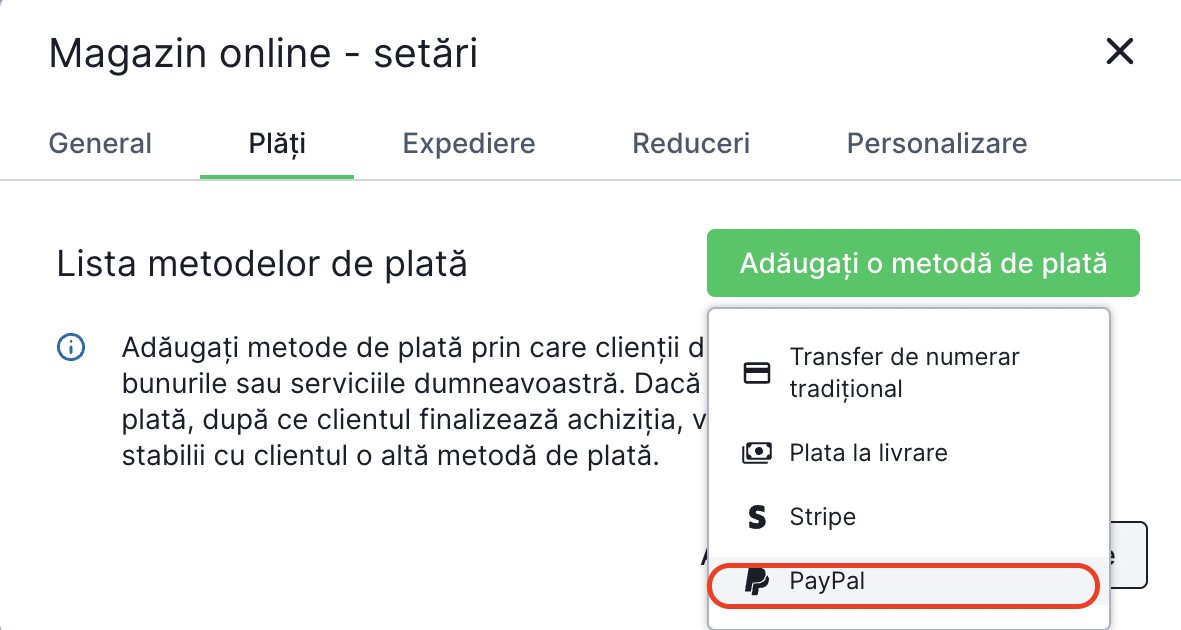Image resolution: width=1181 pixels, height=630 pixels.
Task: Select Plata la livrare from the list
Action: 868,453
